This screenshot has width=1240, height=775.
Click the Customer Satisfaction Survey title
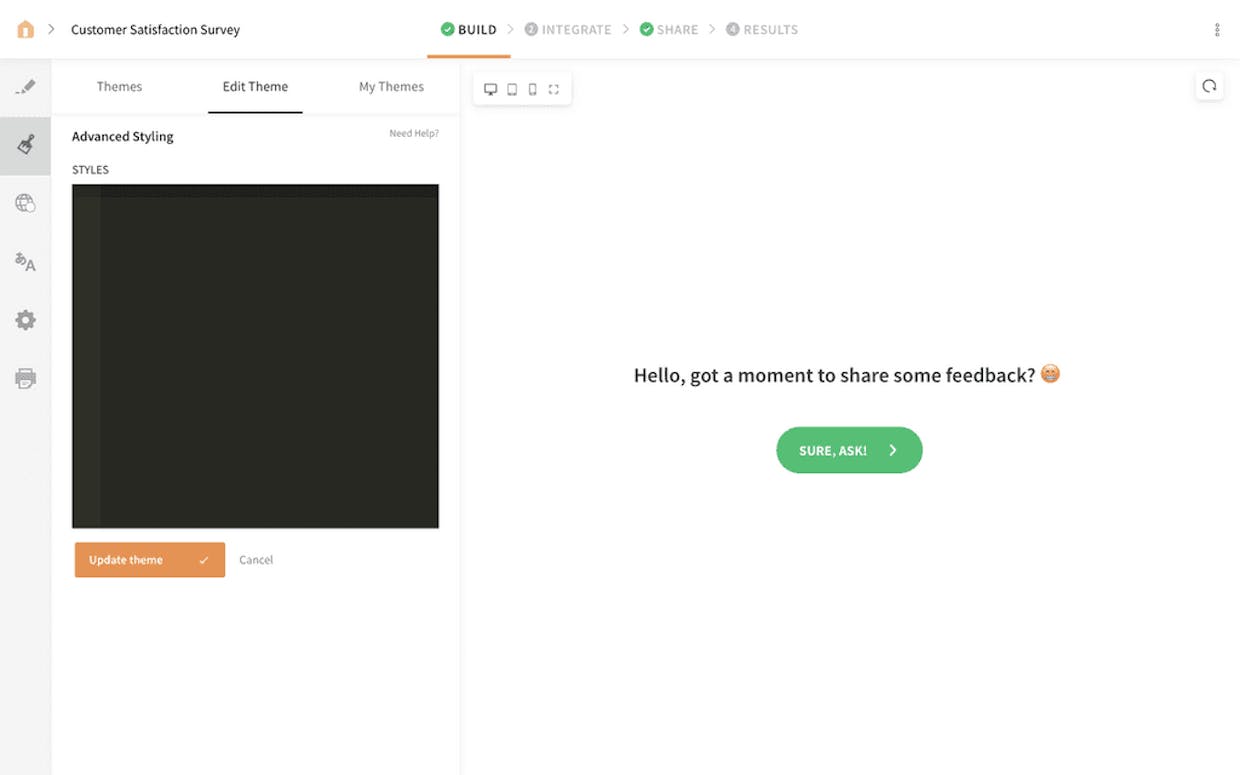(x=155, y=30)
